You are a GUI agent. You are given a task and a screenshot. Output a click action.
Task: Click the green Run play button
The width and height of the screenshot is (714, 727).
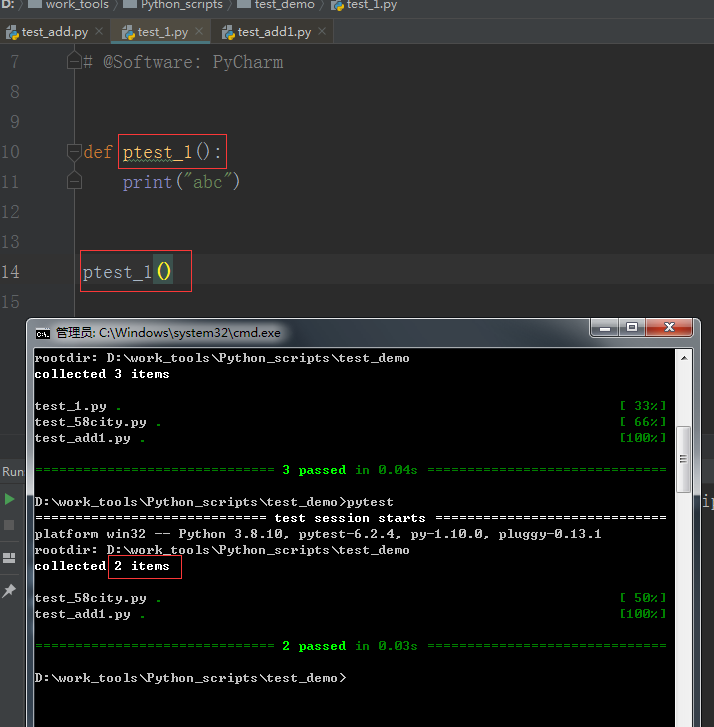pos(9,499)
